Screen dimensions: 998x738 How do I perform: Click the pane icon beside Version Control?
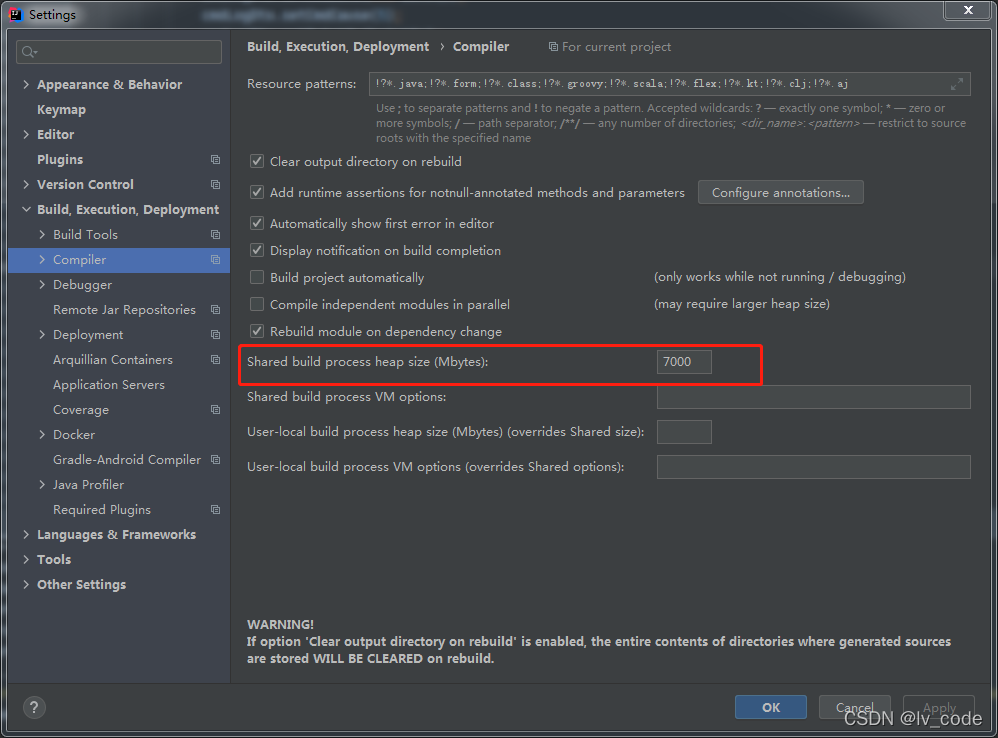(x=214, y=184)
